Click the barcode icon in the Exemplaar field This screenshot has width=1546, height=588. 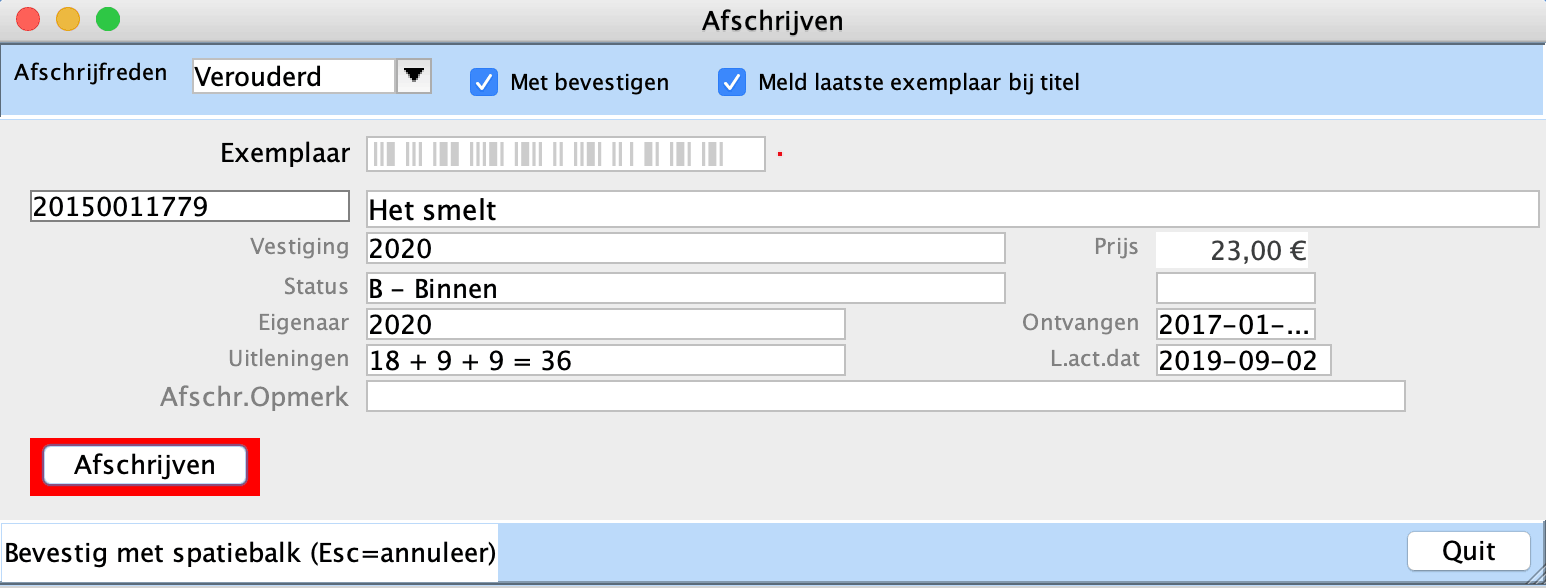click(565, 153)
